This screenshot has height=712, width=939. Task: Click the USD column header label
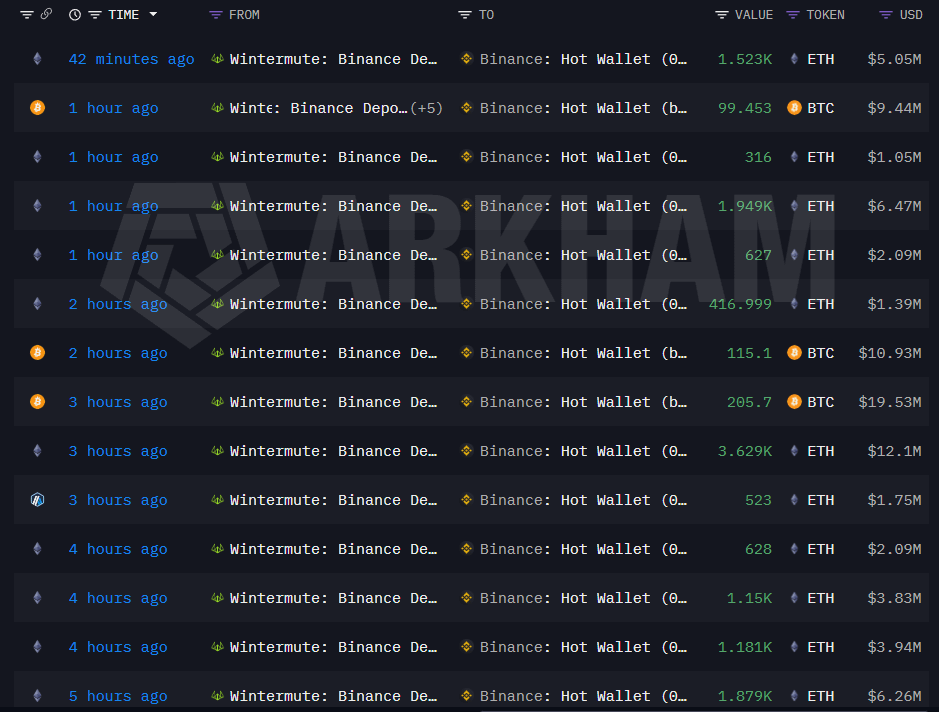click(911, 15)
